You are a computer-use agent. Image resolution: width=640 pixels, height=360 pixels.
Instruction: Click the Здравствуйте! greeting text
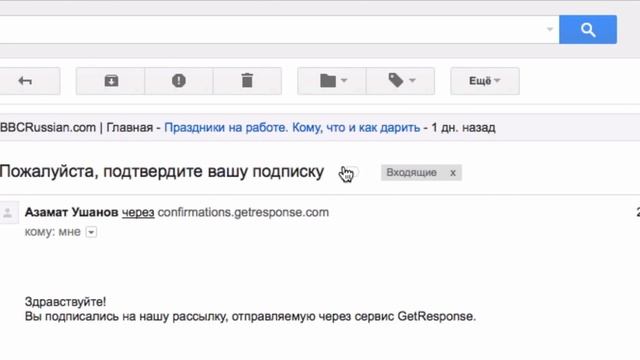pyautogui.click(x=65, y=302)
